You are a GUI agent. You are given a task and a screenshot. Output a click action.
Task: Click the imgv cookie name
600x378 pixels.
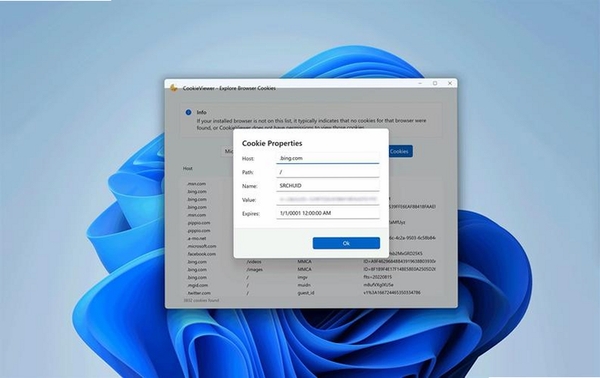click(x=302, y=277)
